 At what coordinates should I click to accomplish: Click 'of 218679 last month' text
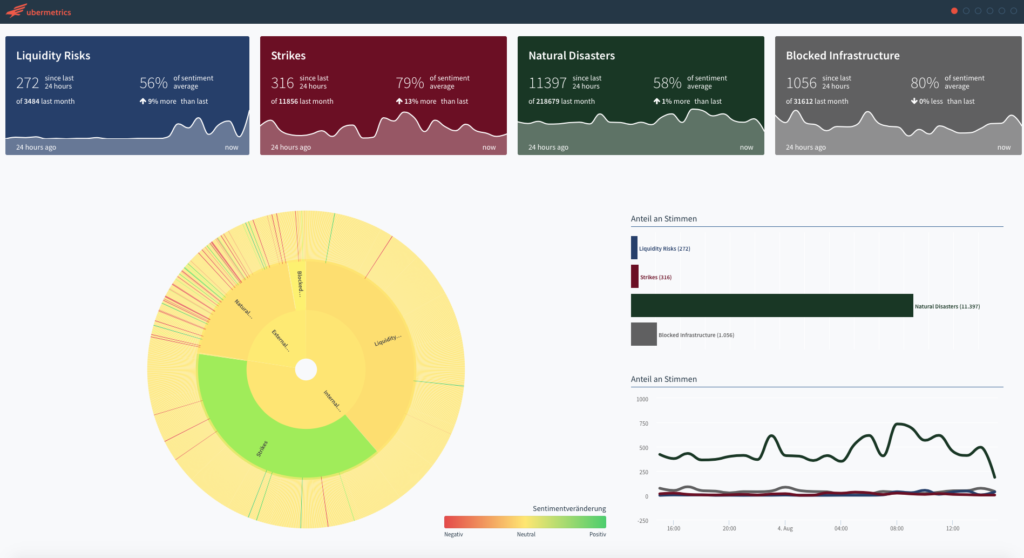pos(561,101)
